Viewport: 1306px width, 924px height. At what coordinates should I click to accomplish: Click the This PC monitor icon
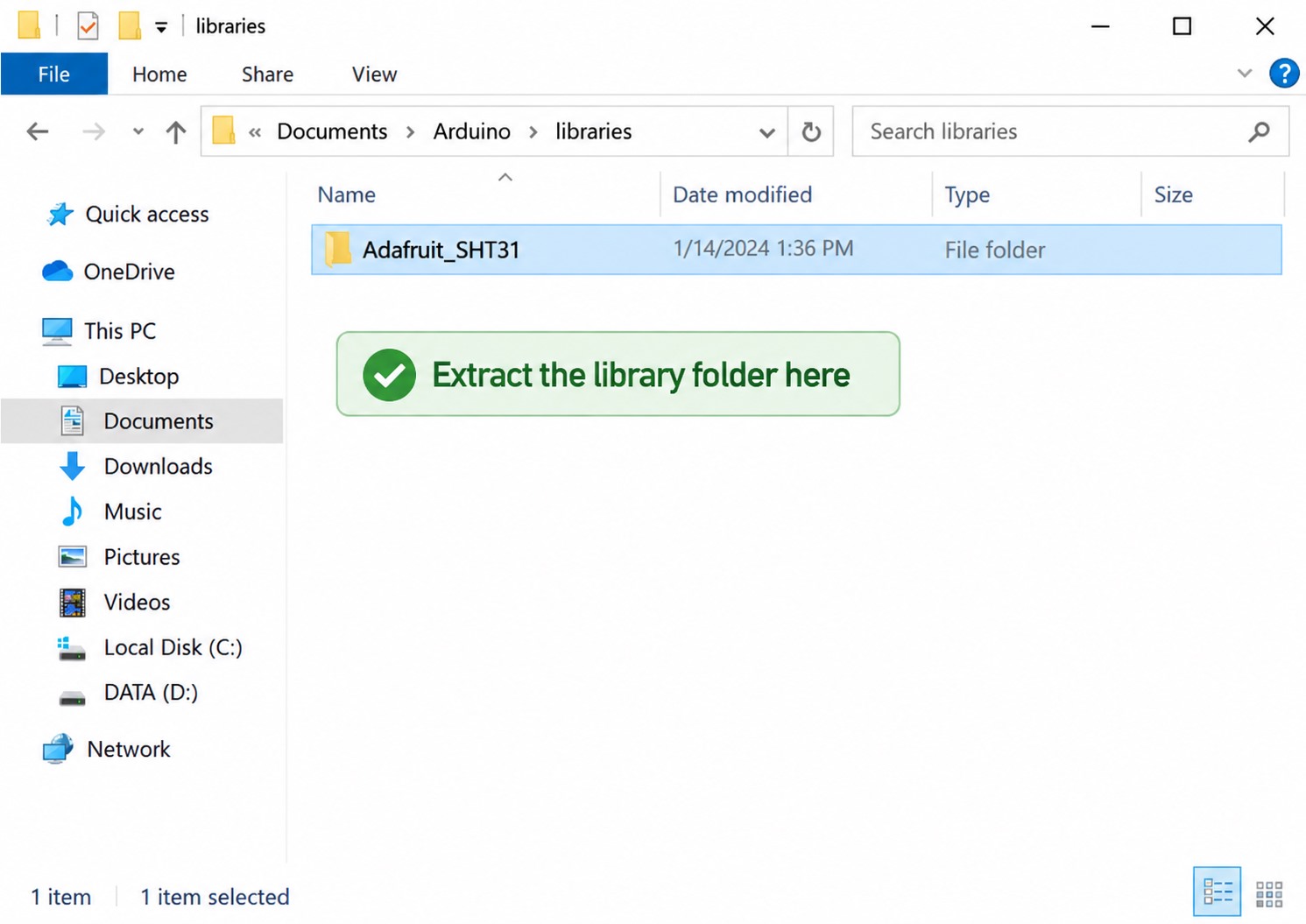coord(58,331)
